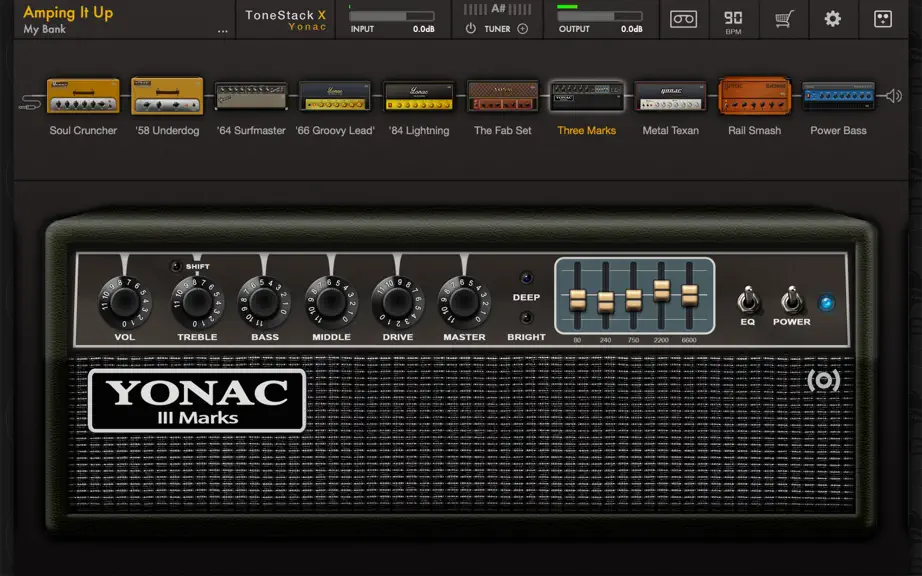Click the input jack cable icon

[29, 102]
